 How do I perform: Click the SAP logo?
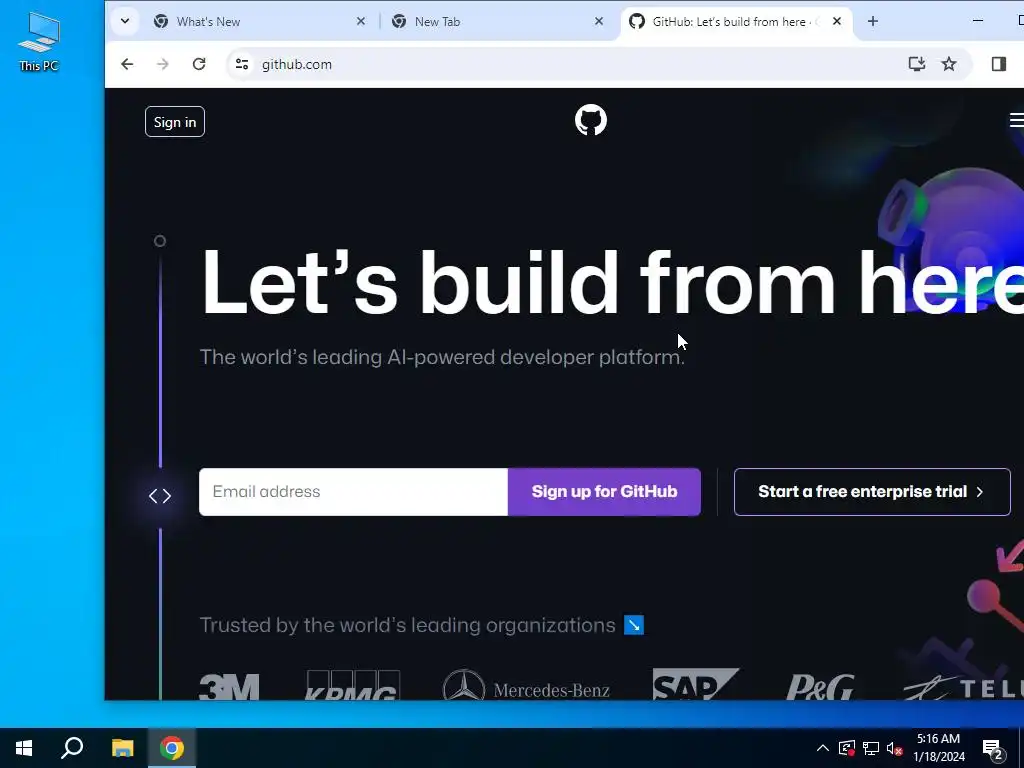(696, 684)
